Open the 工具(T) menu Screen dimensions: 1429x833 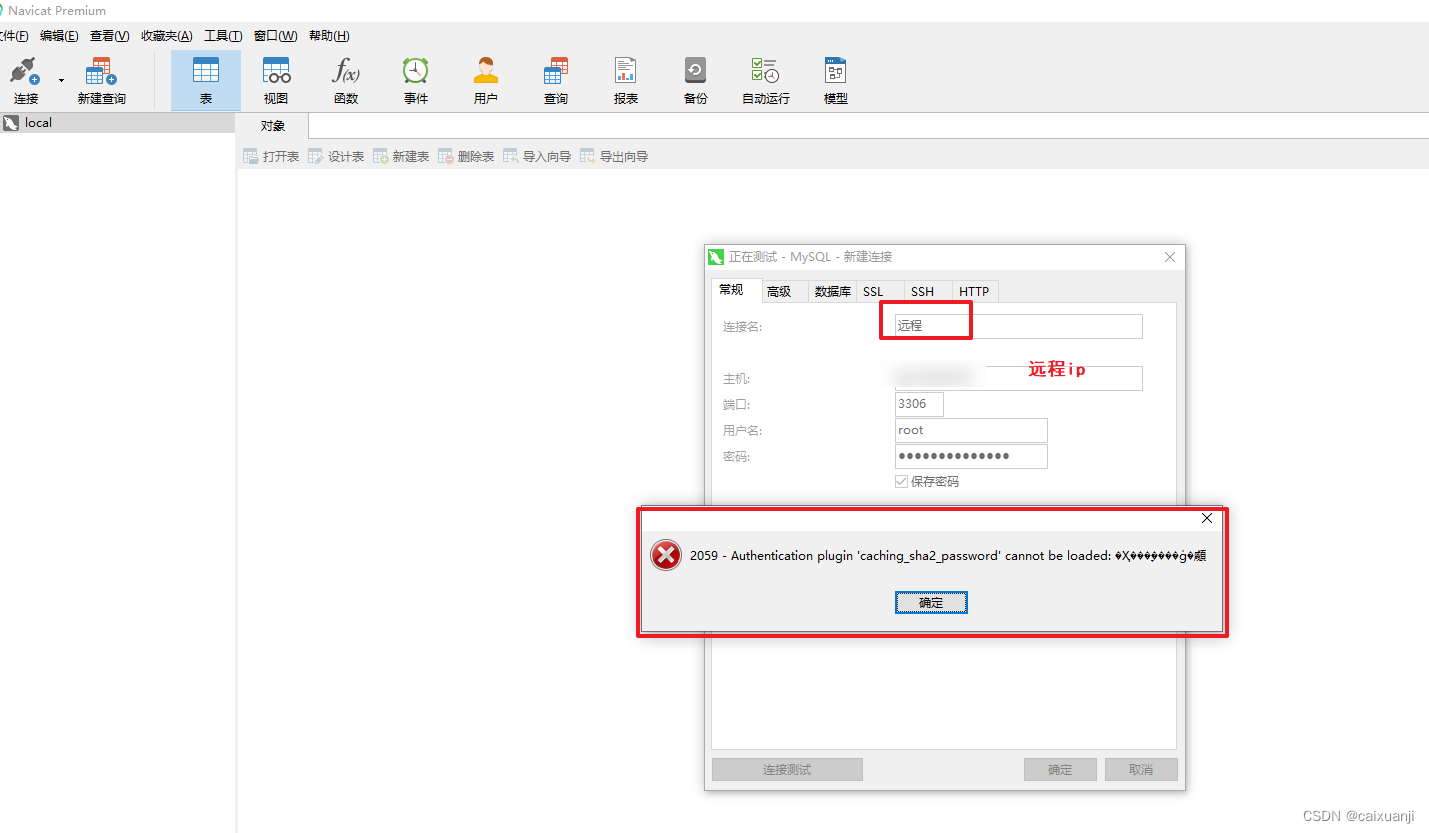click(223, 36)
